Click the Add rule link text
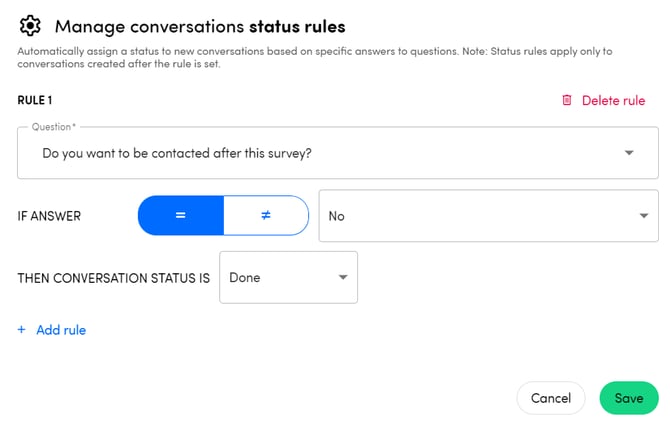 (61, 330)
